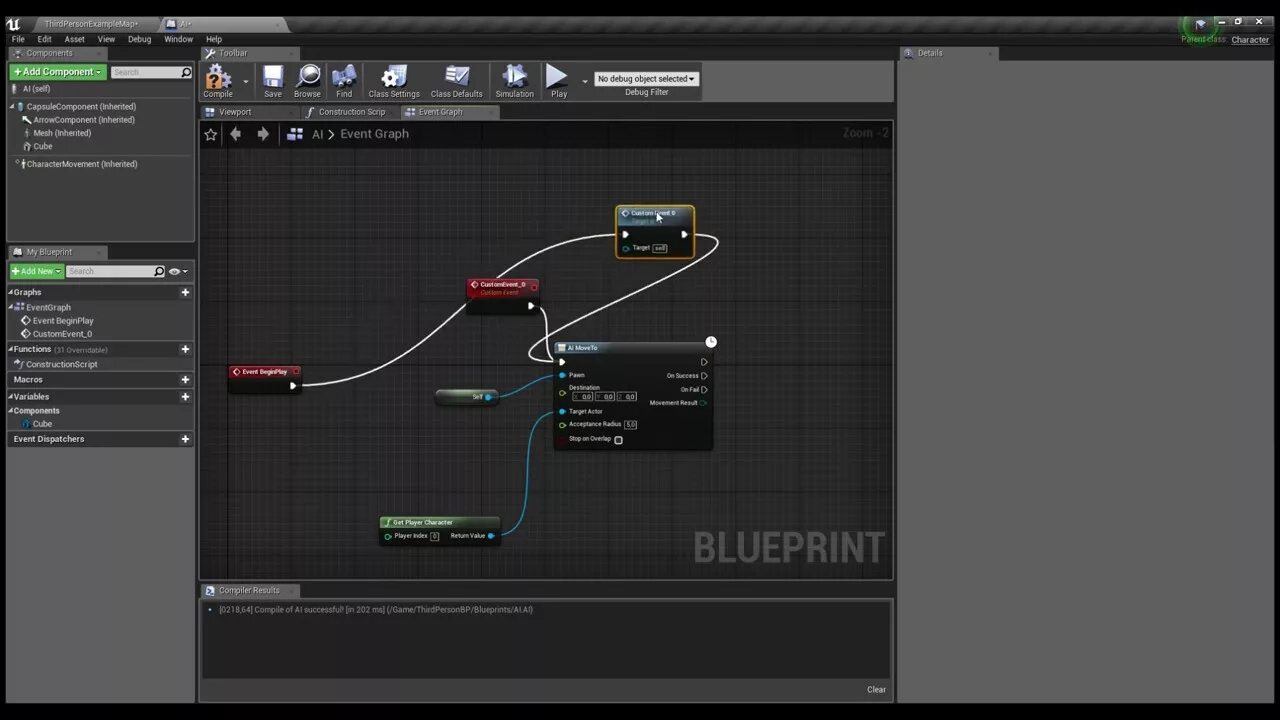The image size is (1280, 720).
Task: Collapse the Functions section
Action: point(11,349)
